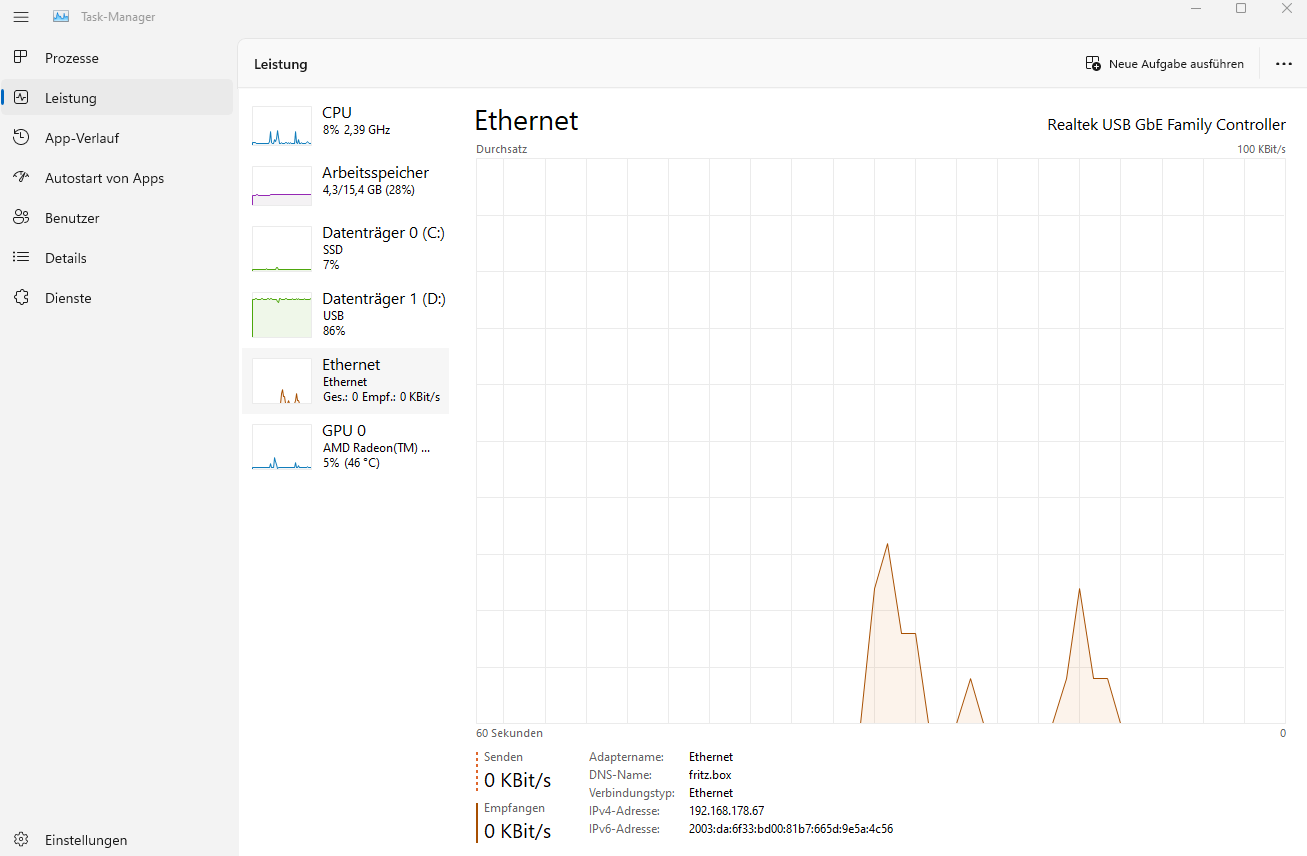Select Datenträger 0 (C:) graph thumbnail

click(x=282, y=249)
